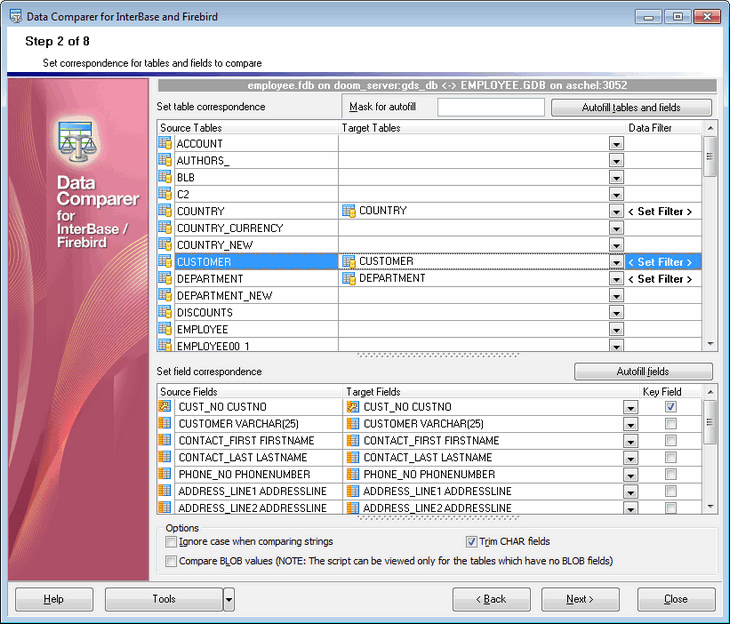The height and width of the screenshot is (624, 730).
Task: Click the Data Filter column header
Action: point(662,128)
